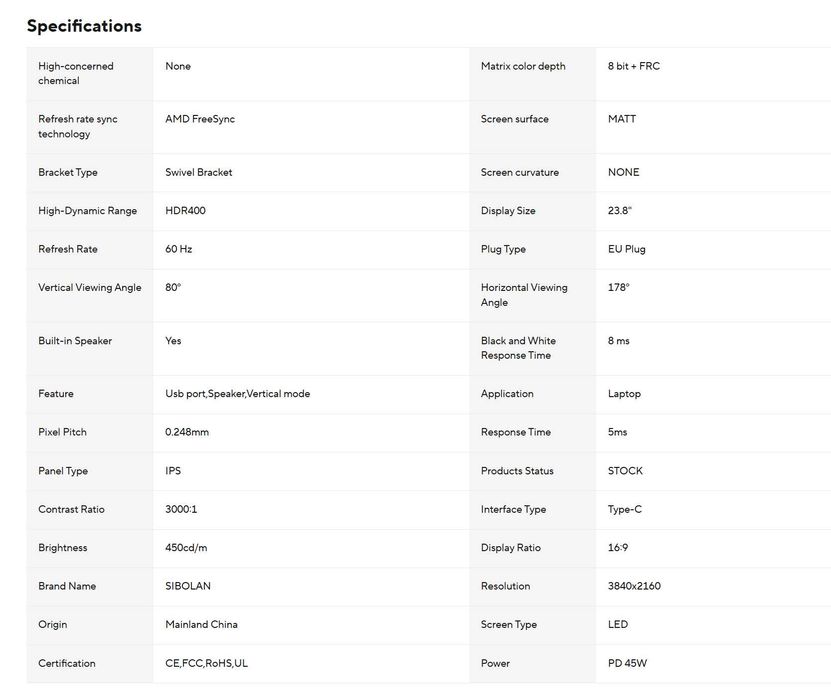Click the 60 Hz value
831x699 pixels.
(x=179, y=249)
